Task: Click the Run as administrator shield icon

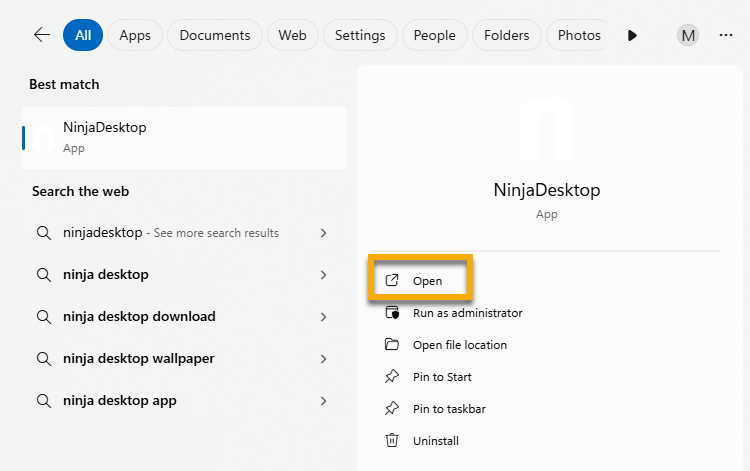Action: click(x=392, y=313)
